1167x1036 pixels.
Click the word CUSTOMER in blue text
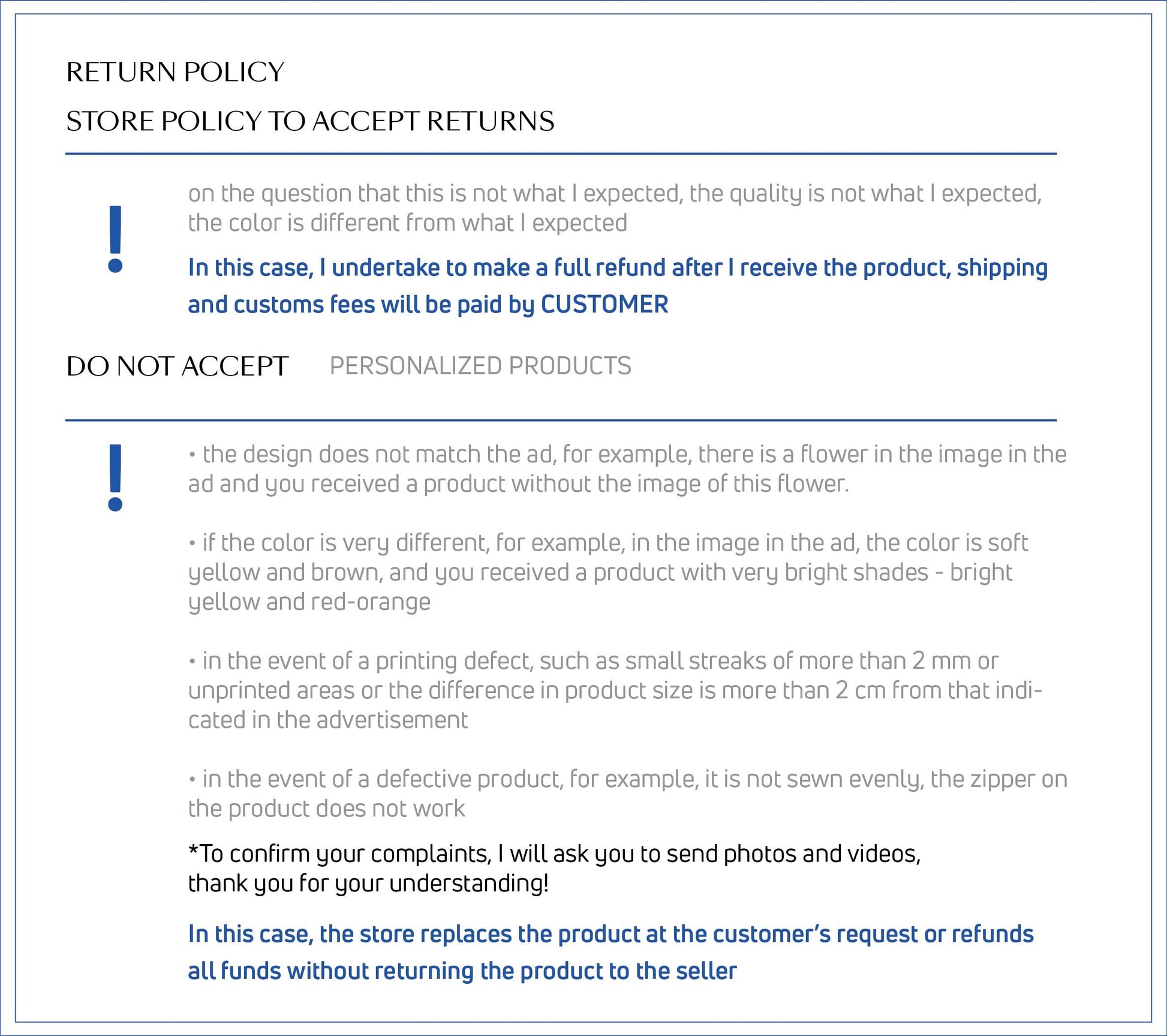click(x=604, y=305)
